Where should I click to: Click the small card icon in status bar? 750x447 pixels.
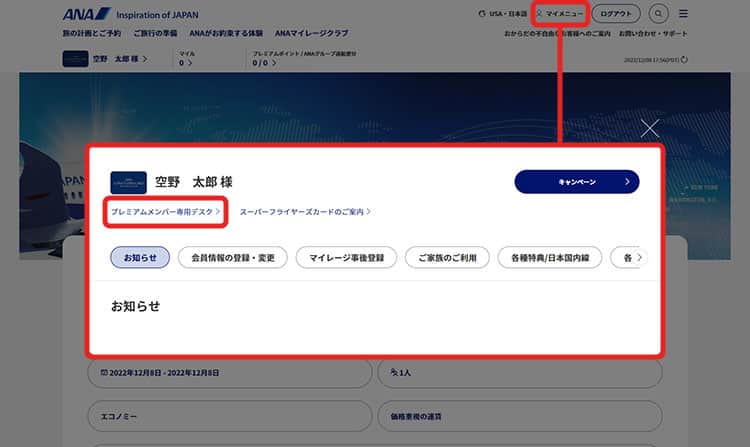(74, 59)
